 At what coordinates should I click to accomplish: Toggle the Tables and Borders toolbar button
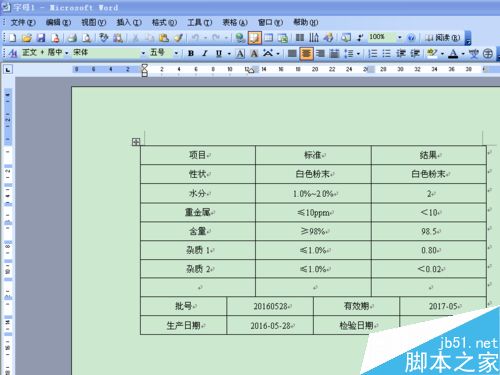255,38
